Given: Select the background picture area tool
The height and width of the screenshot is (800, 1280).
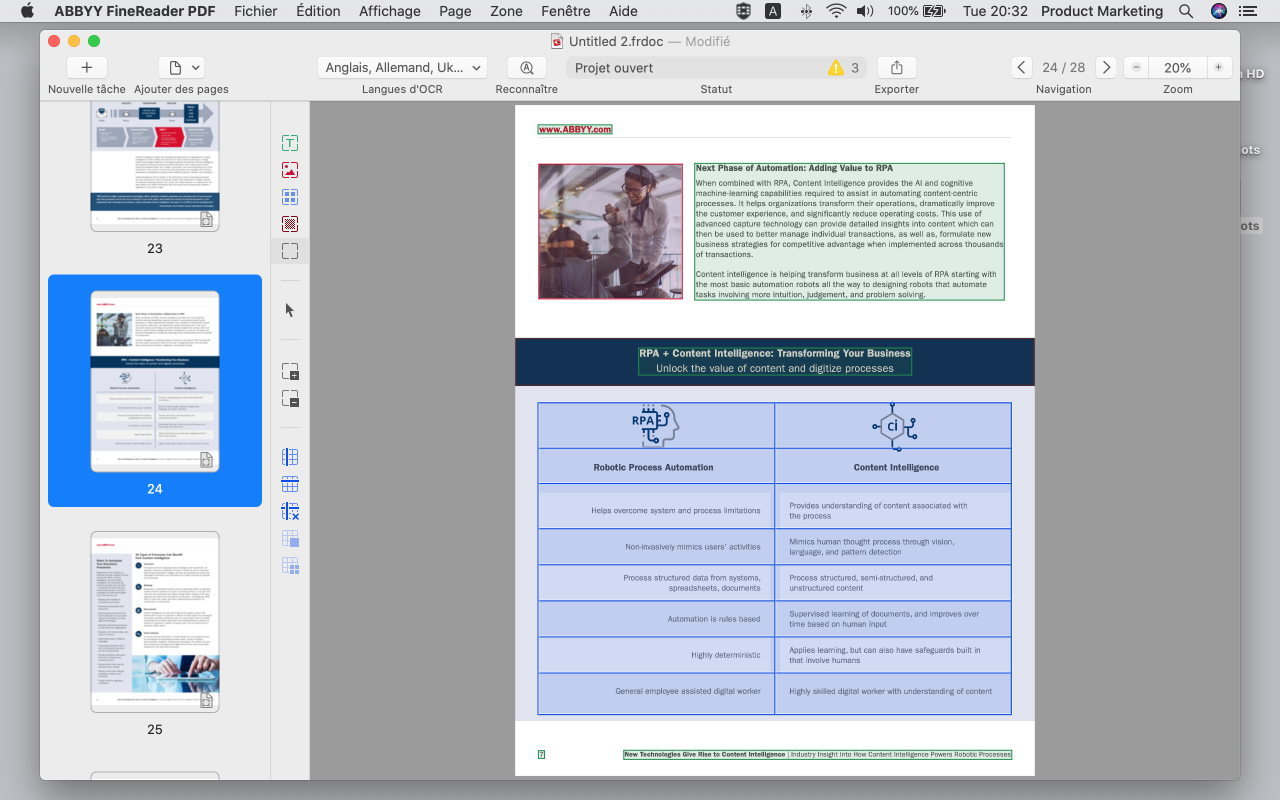Looking at the screenshot, I should click(x=290, y=224).
